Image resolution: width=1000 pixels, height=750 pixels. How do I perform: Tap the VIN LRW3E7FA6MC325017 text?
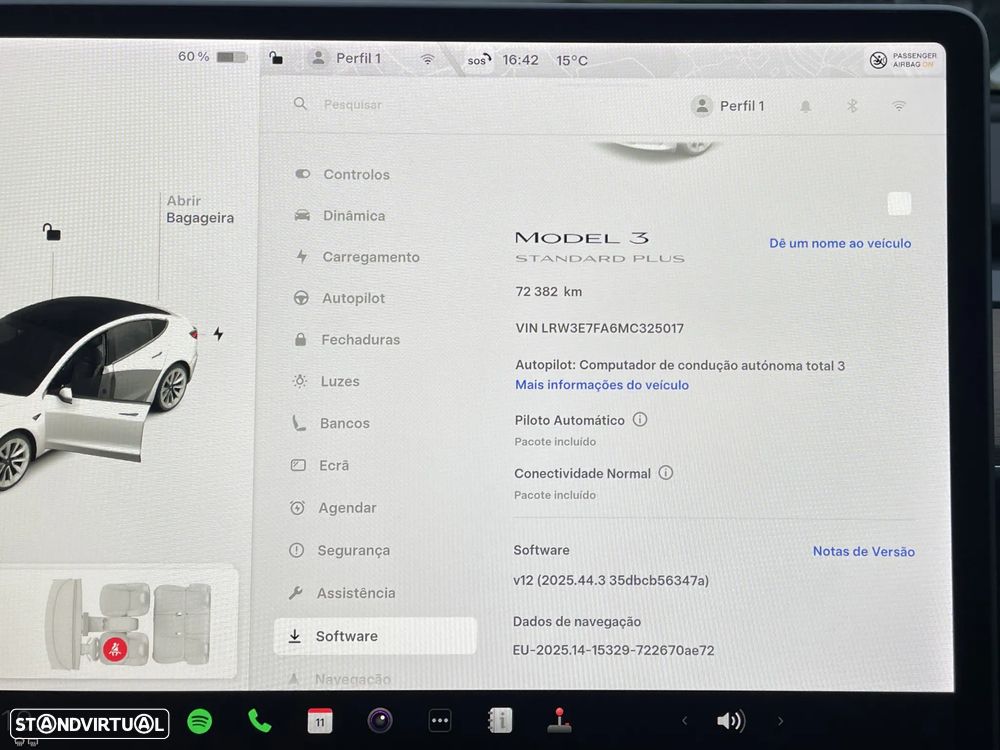tap(599, 328)
